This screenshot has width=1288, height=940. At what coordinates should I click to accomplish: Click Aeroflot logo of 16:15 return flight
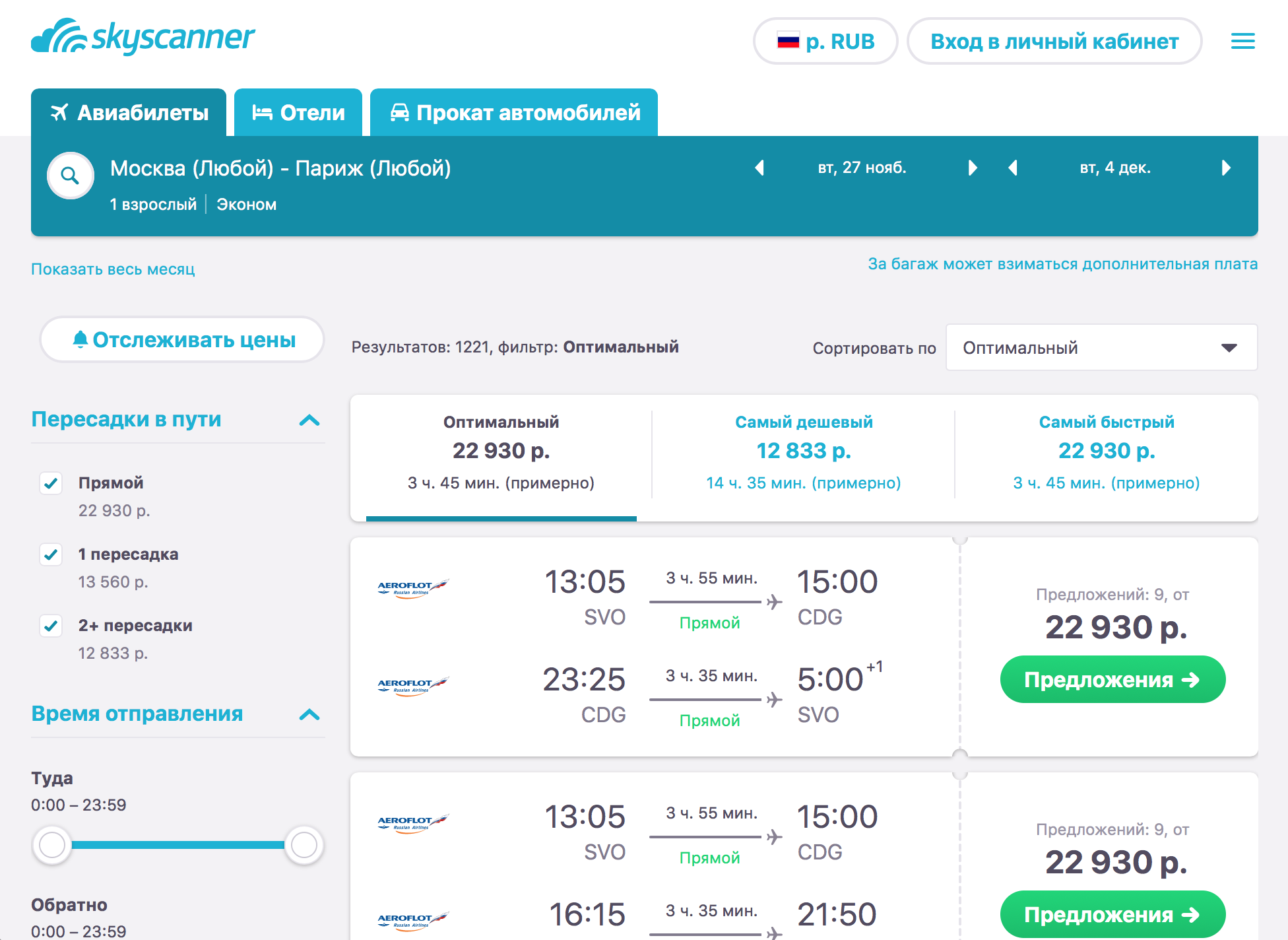click(x=412, y=920)
